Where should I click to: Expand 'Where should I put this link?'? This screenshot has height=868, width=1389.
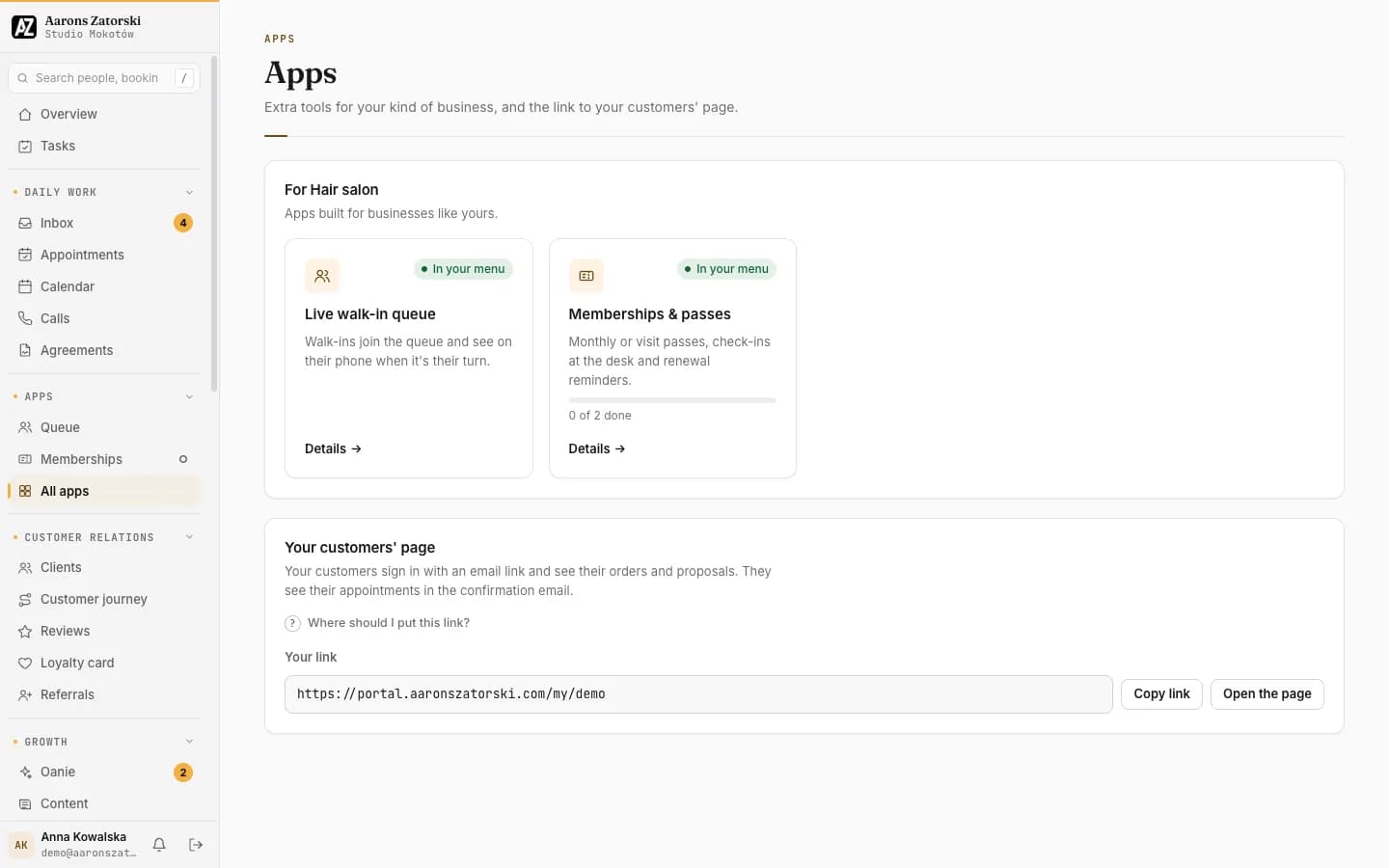point(377,623)
